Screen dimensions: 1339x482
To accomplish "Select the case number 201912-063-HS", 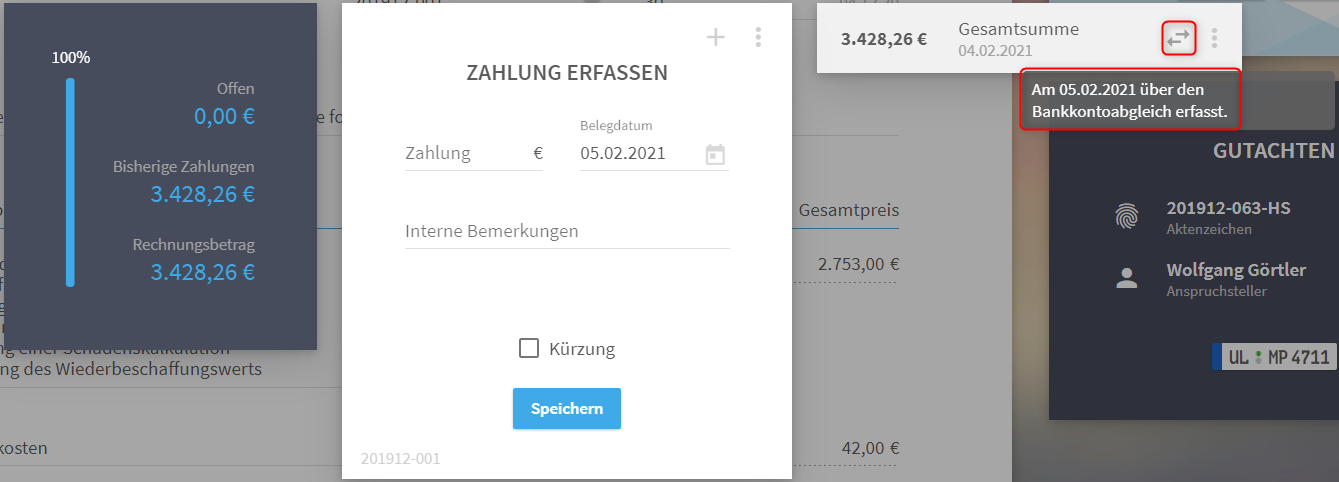I will pos(1228,208).
